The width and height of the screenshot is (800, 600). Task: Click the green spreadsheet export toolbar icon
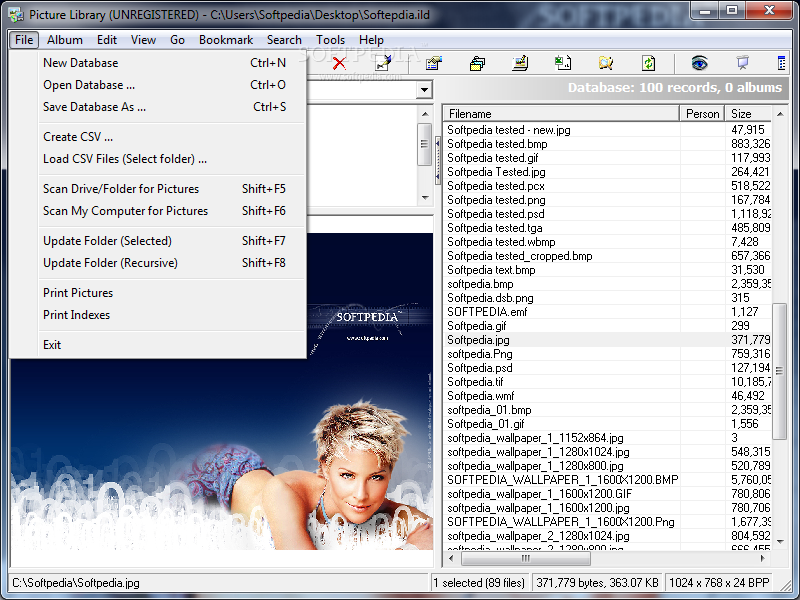click(x=563, y=63)
